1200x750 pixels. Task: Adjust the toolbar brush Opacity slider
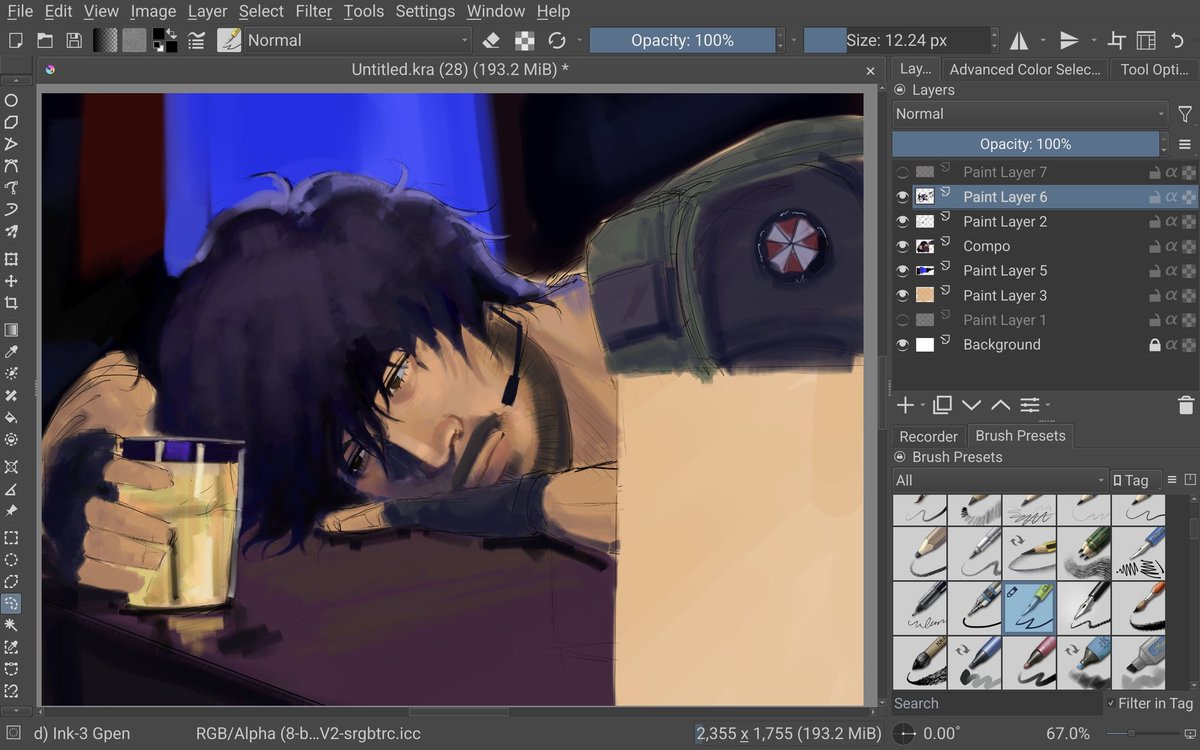[682, 40]
